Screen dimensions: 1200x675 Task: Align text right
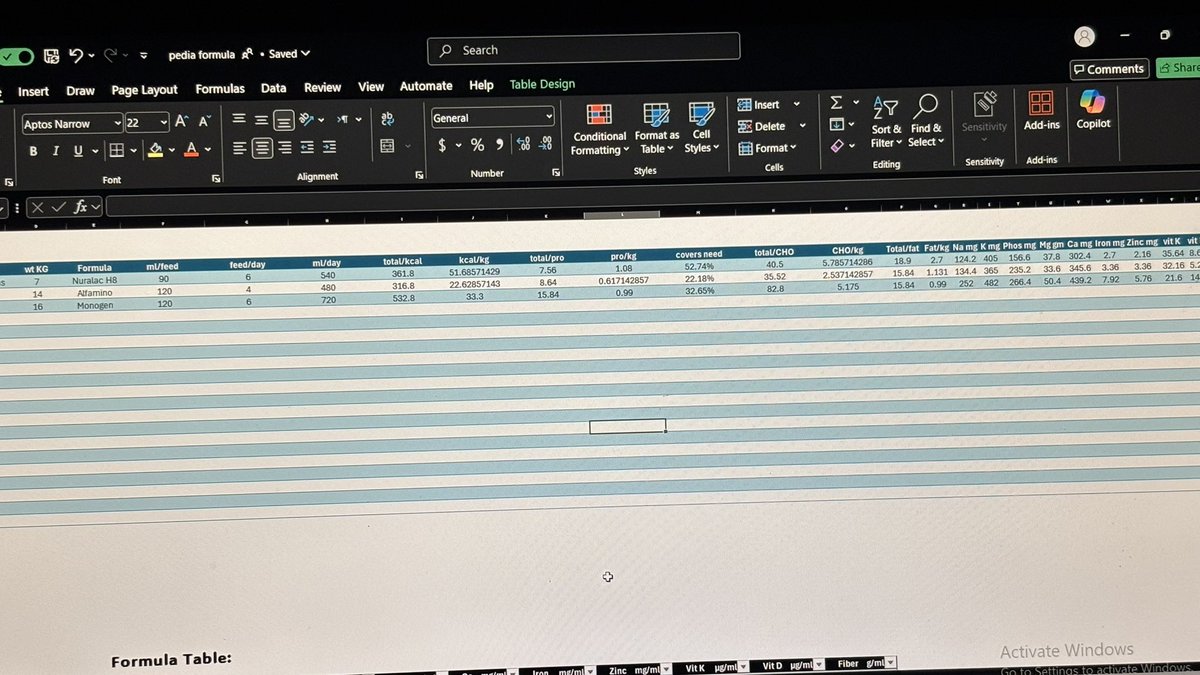[284, 147]
